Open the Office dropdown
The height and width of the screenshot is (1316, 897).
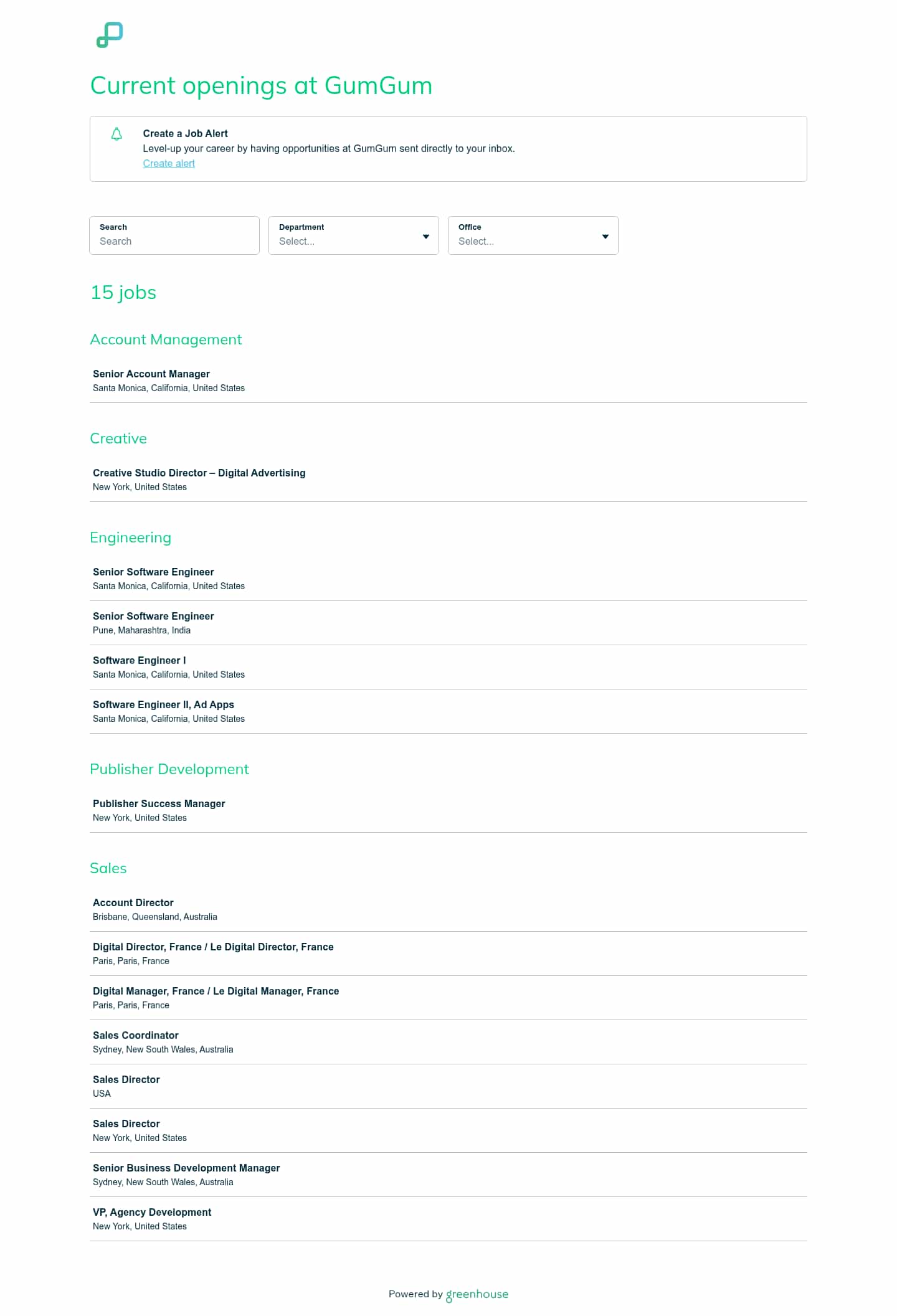click(533, 235)
